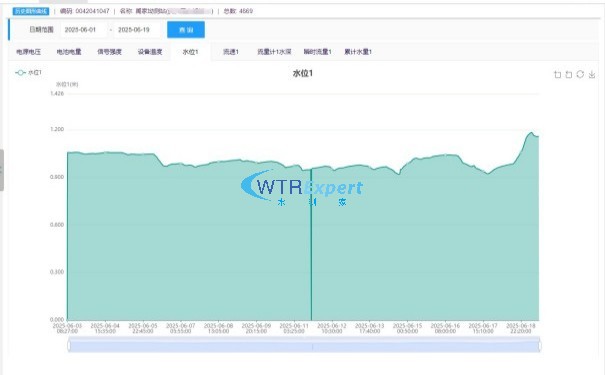Image resolution: width=605 pixels, height=375 pixels.
Task: Click the 1.426 y-axis value
Action: (57, 93)
